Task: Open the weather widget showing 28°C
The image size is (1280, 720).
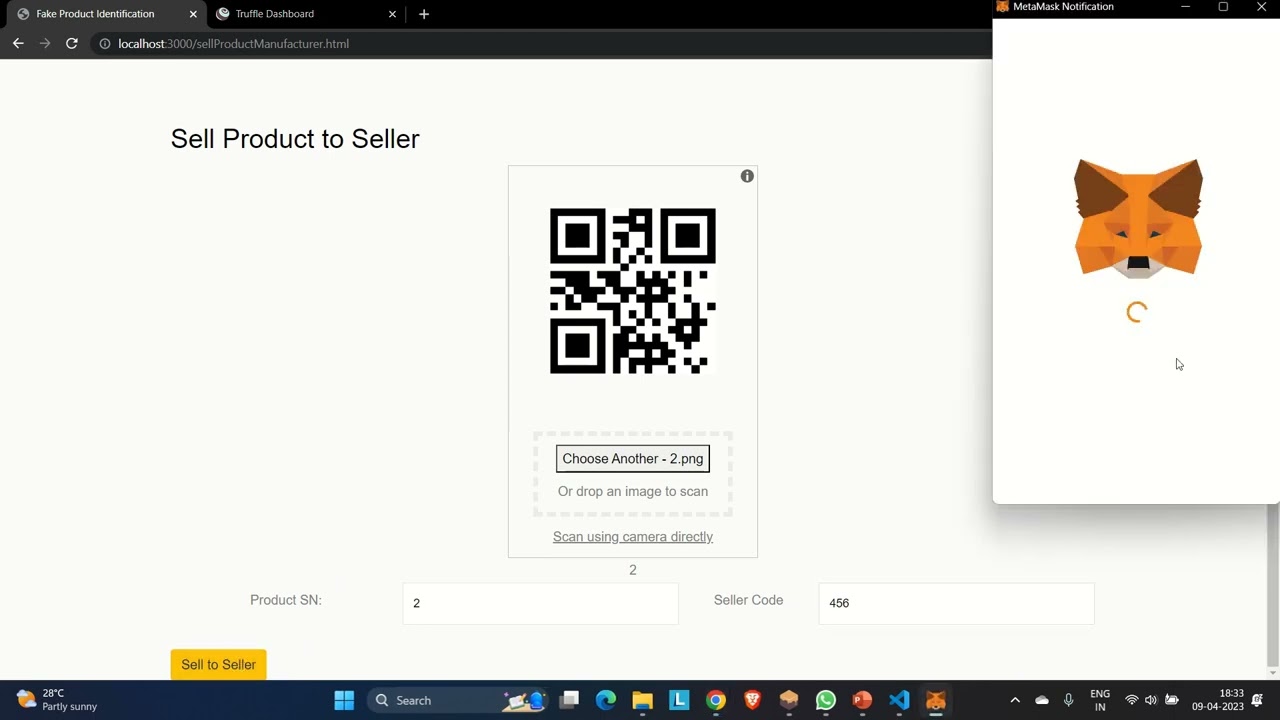Action: coord(58,700)
